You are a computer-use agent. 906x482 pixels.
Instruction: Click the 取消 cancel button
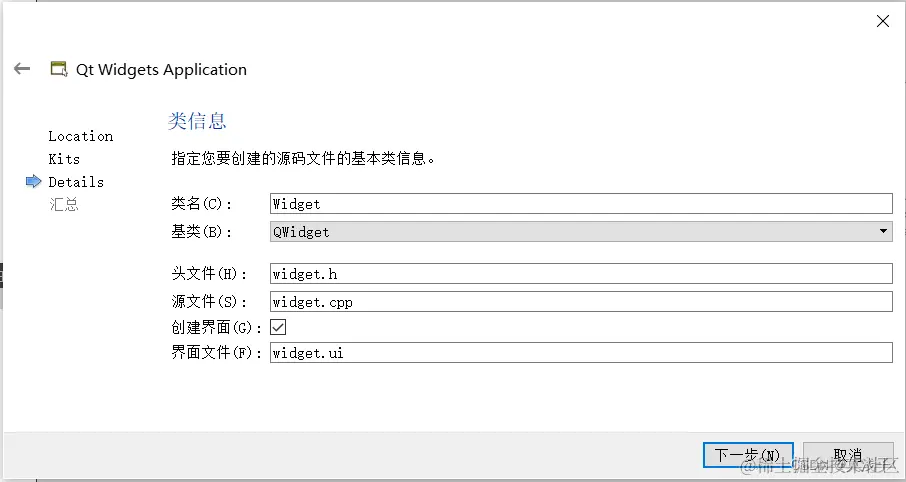[848, 455]
